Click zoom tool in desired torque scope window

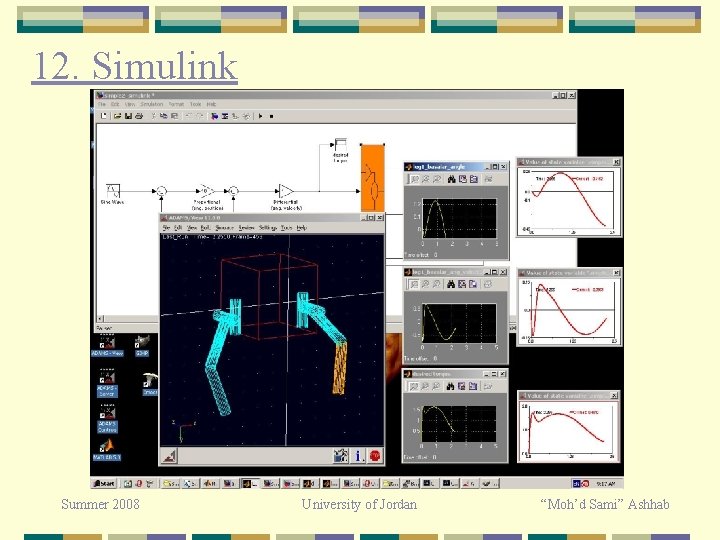414,387
